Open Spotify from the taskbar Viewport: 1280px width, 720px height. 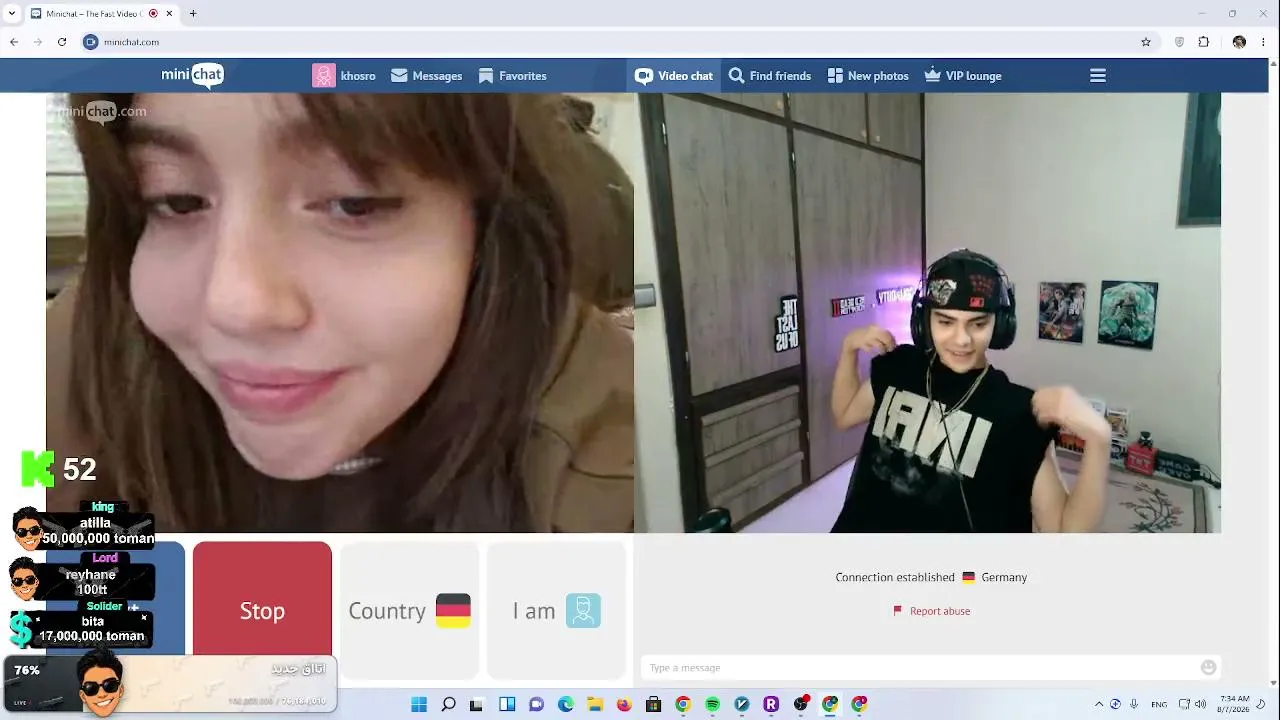point(712,704)
